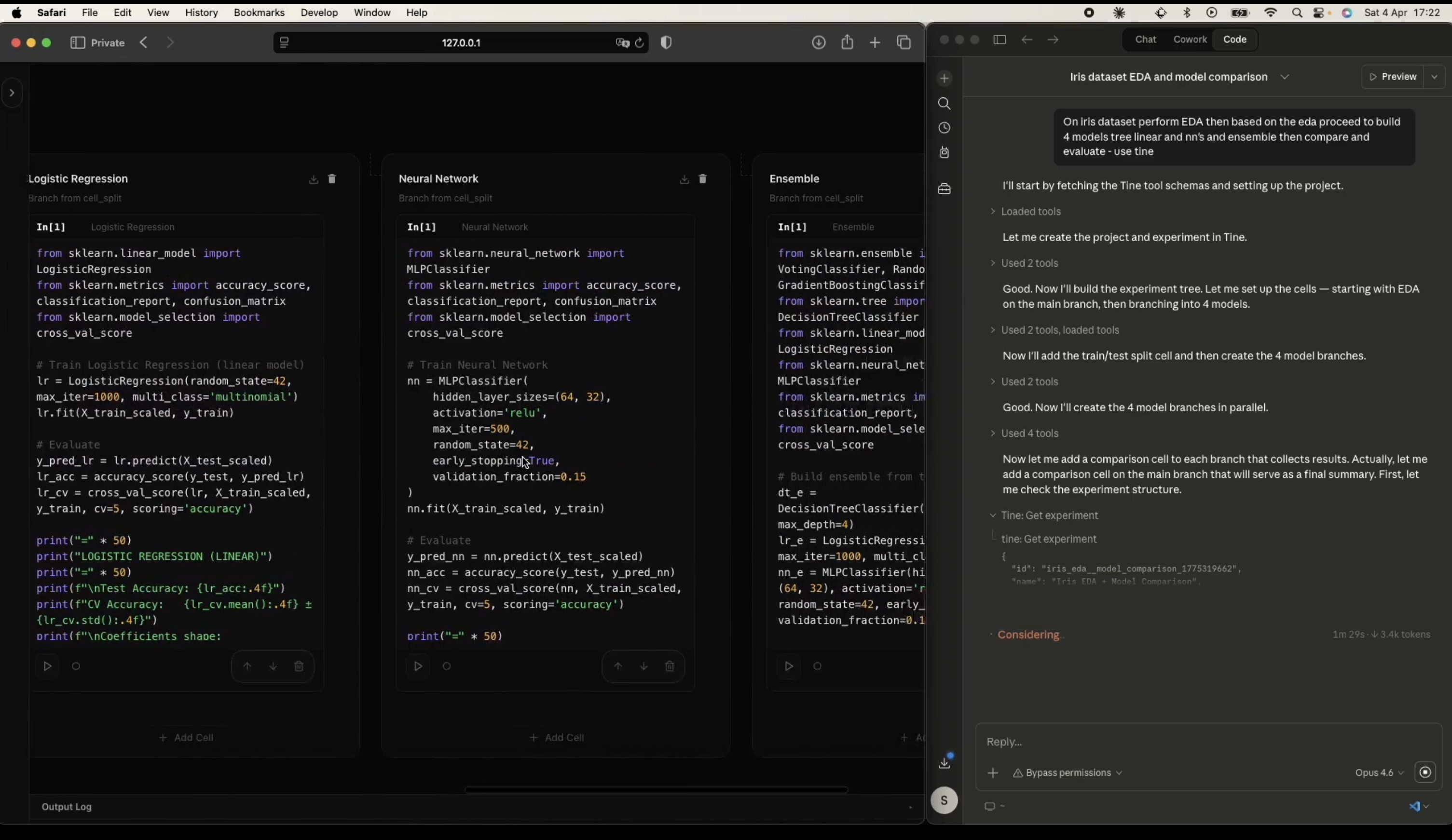Expand the Used 4 tools section
The height and width of the screenshot is (840, 1452).
click(x=1029, y=433)
